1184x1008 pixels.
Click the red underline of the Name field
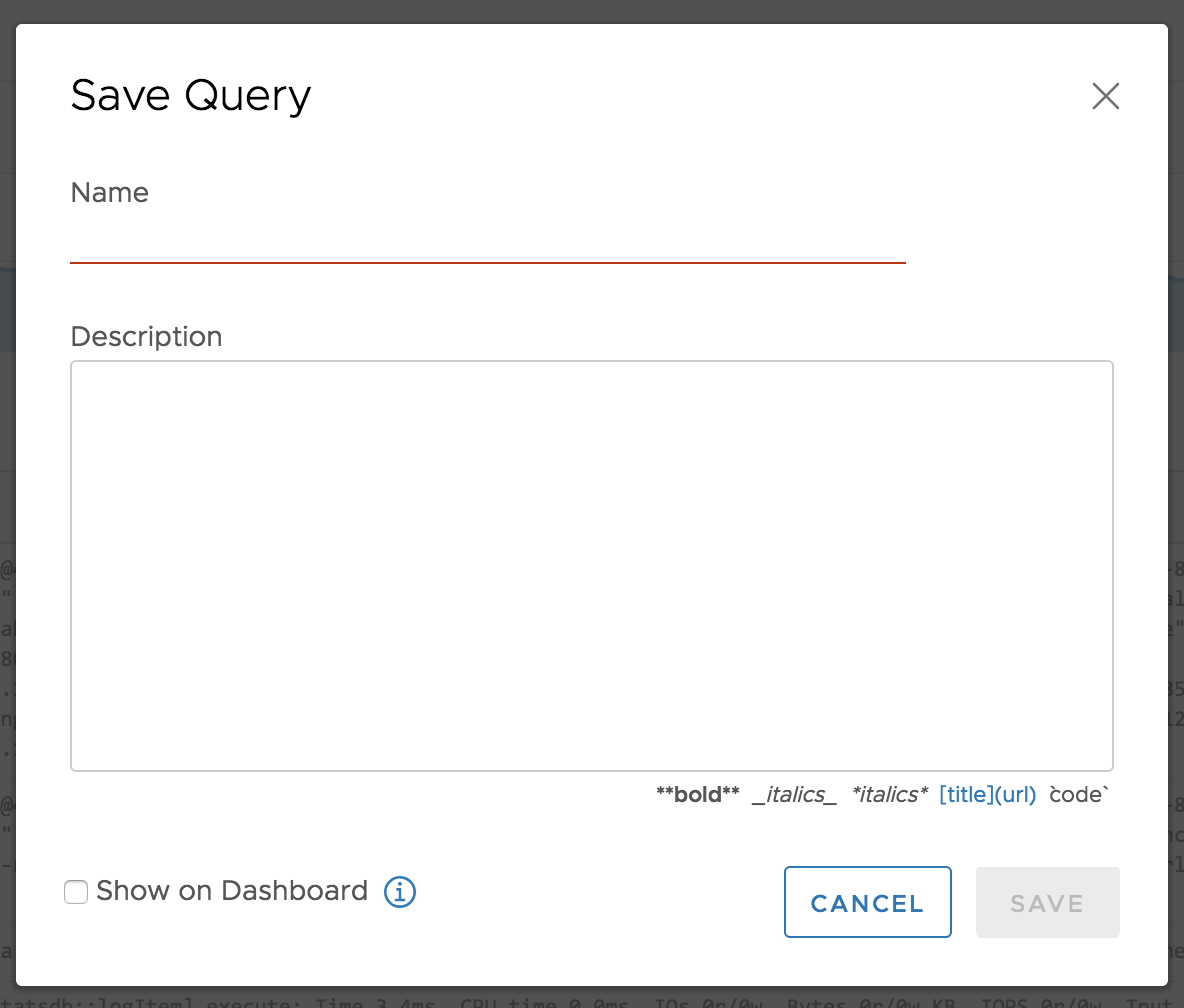tap(487, 262)
